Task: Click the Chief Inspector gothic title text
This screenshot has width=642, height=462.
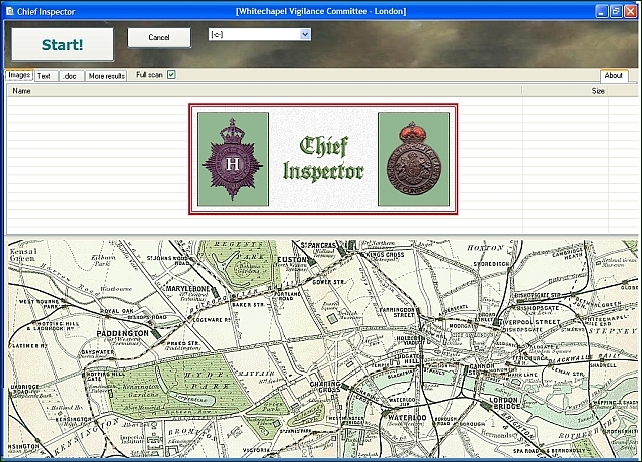Action: point(323,159)
